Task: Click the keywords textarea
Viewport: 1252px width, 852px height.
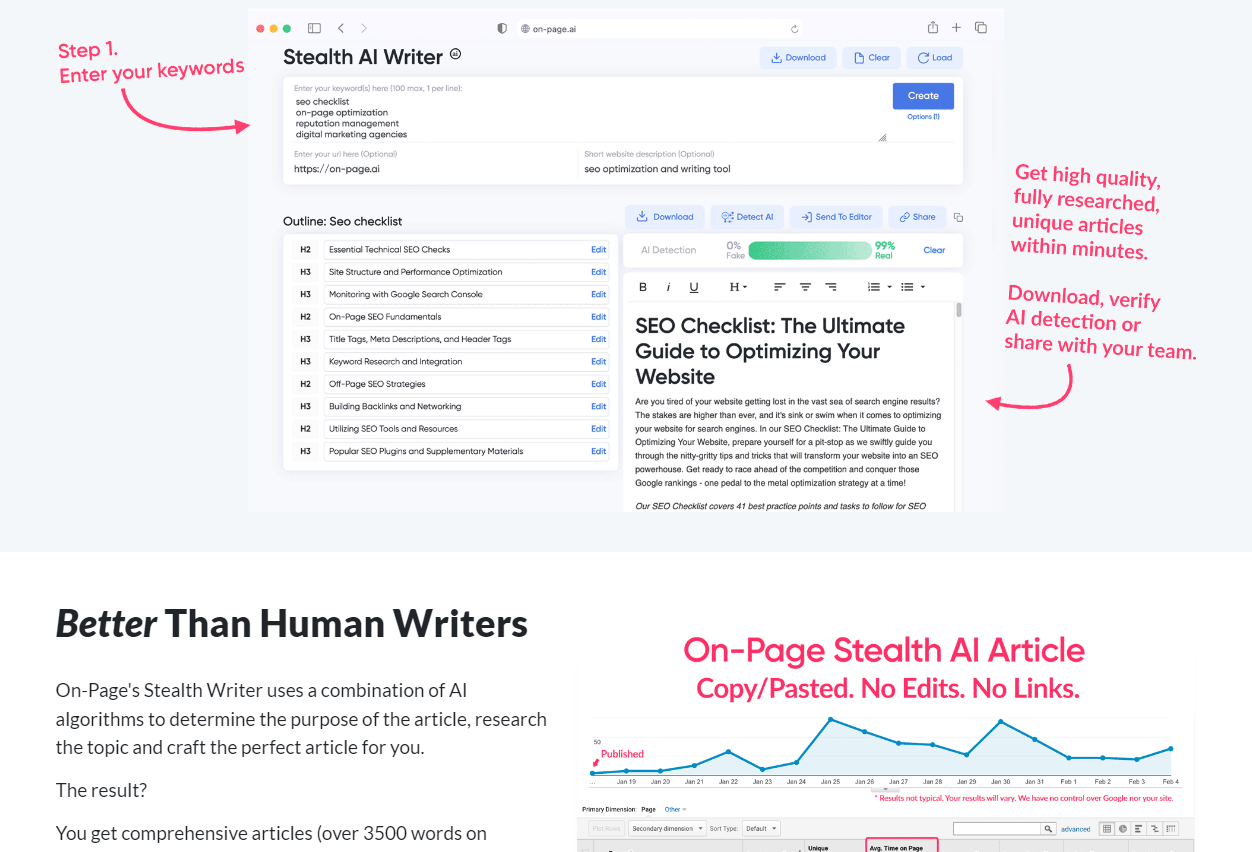Action: [588, 119]
